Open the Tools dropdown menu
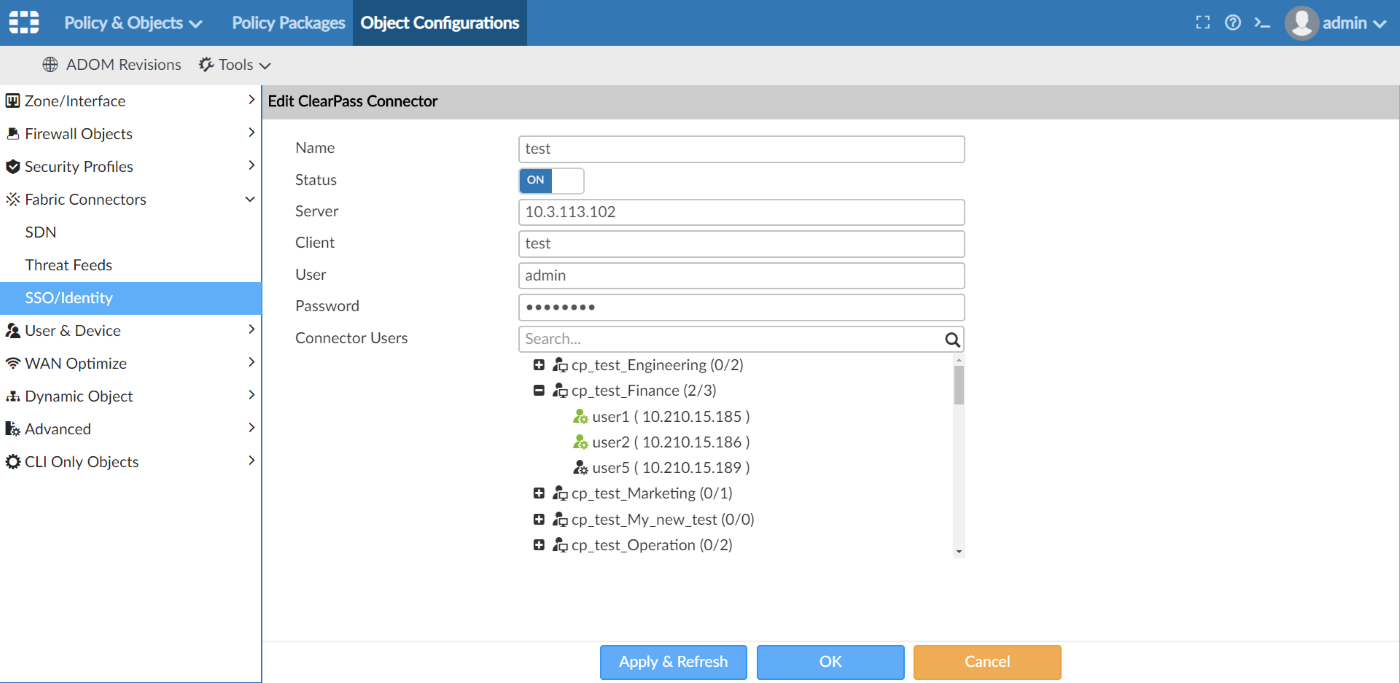Viewport: 1400px width, 683px height. click(x=235, y=65)
